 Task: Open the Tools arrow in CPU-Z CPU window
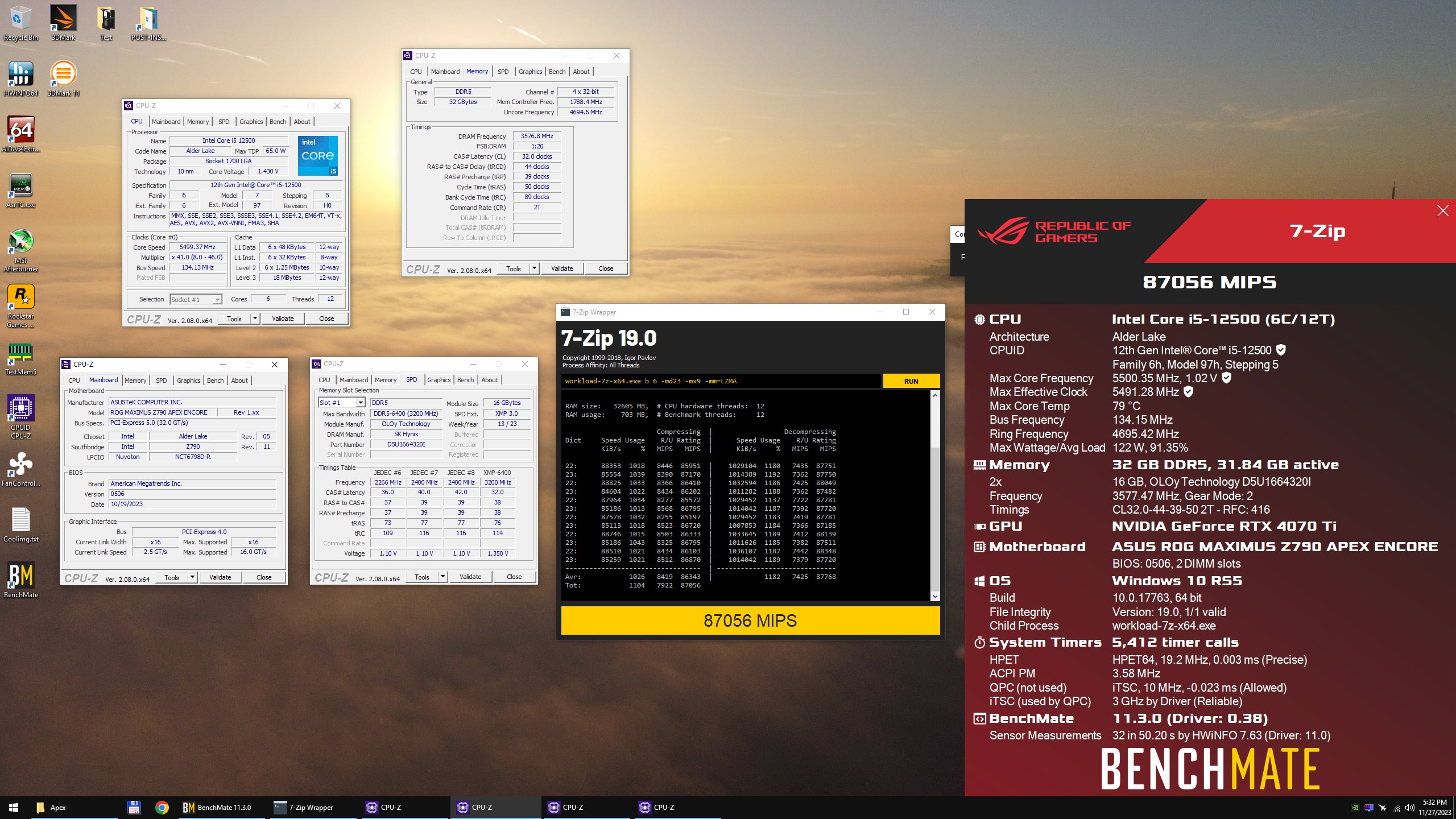tap(255, 318)
